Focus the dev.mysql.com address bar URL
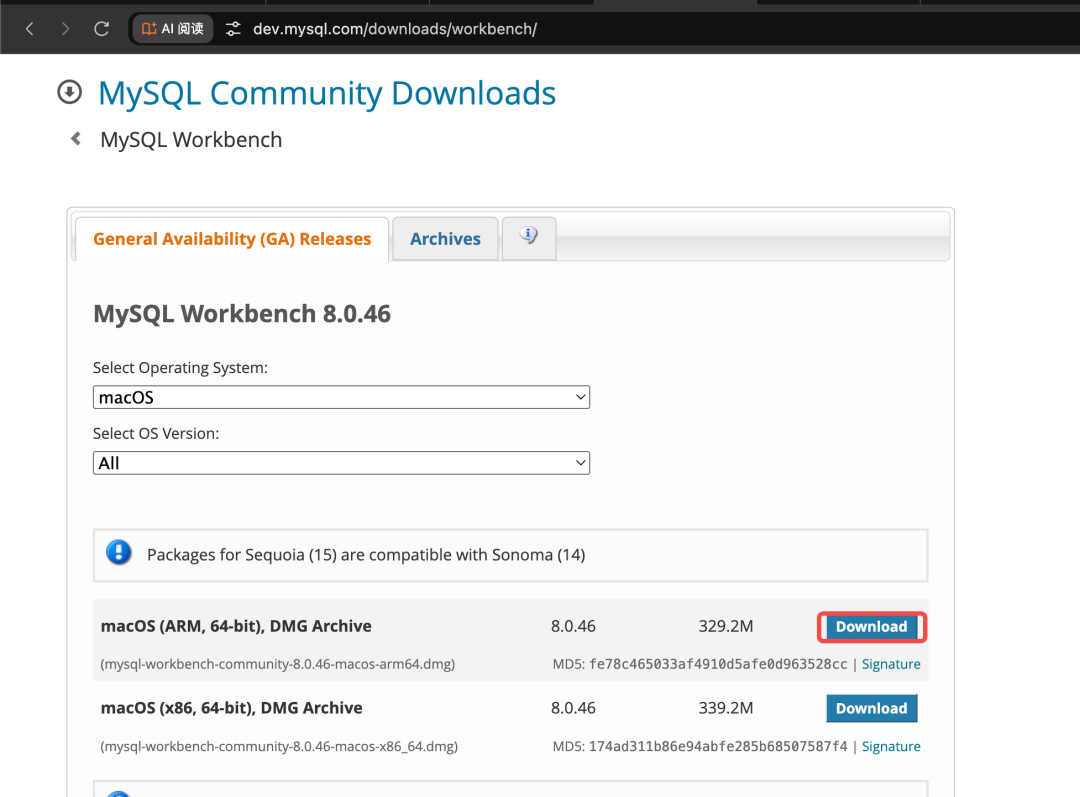Screen dimensions: 1080x797 [x=395, y=29]
